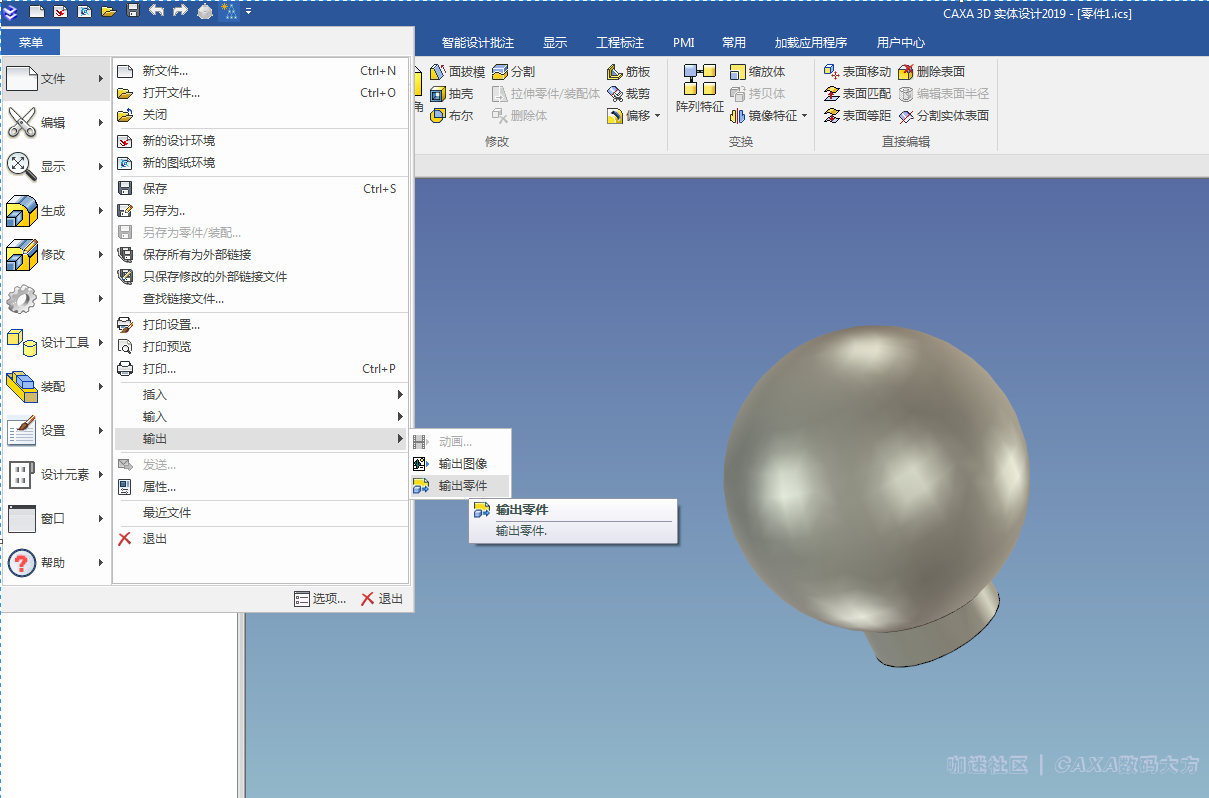Expand the 显示 category in left menu

(x=57, y=167)
